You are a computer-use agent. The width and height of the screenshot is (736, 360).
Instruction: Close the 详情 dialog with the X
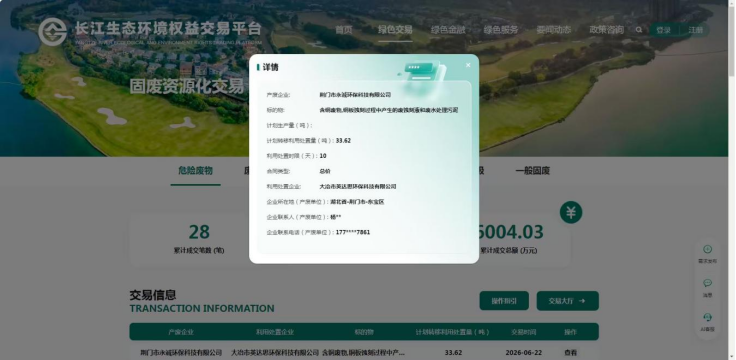click(468, 65)
